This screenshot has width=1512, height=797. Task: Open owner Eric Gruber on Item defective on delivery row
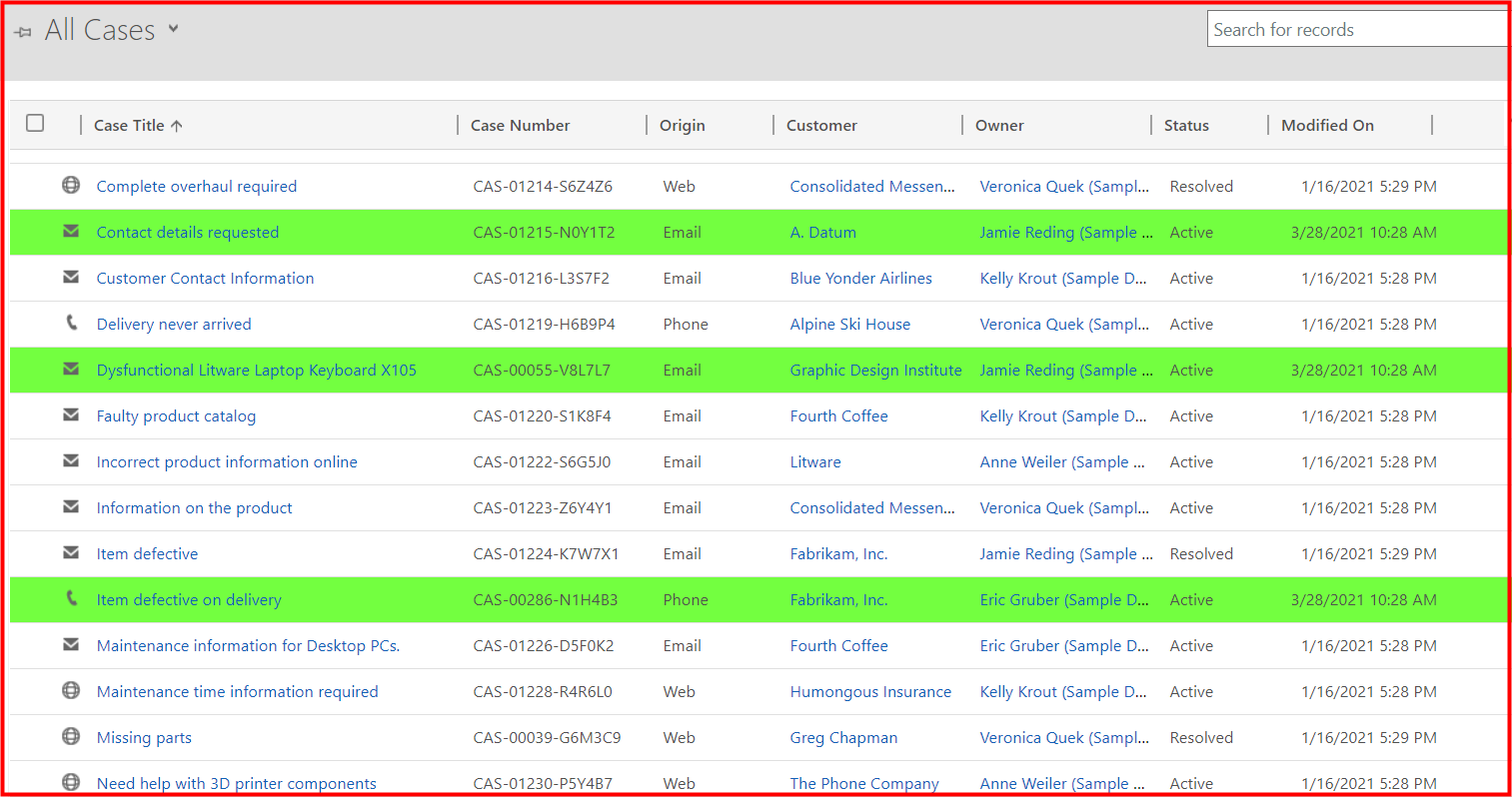(1064, 600)
